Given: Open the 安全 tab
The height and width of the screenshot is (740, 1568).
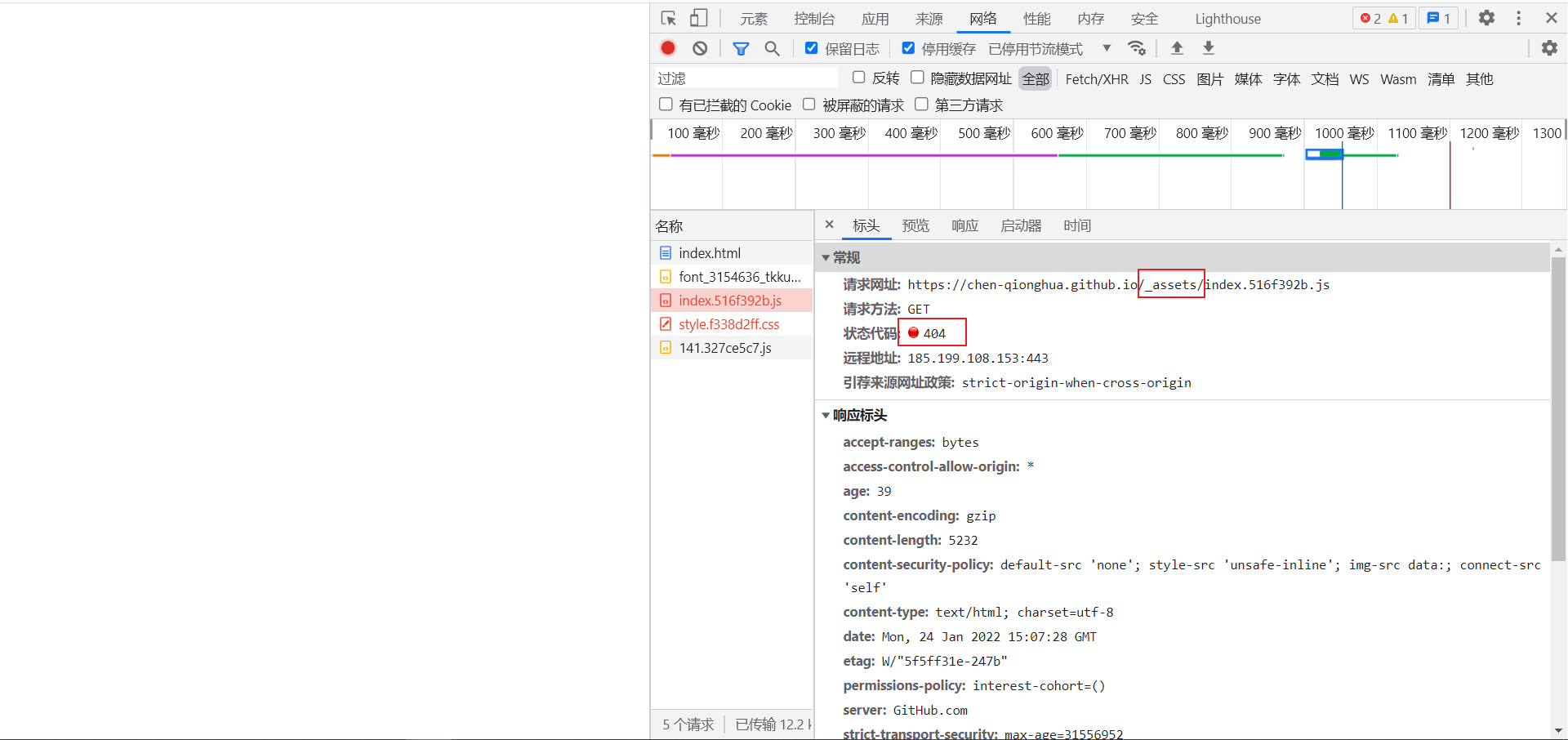Looking at the screenshot, I should [1144, 19].
